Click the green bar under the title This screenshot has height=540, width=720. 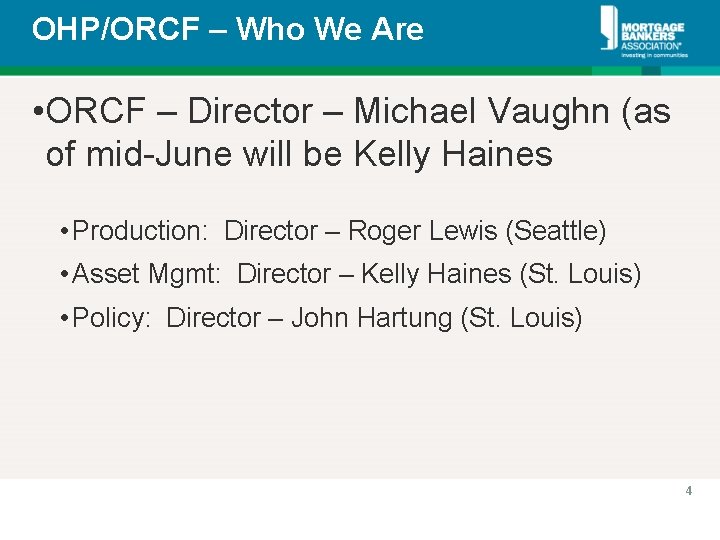pos(300,71)
